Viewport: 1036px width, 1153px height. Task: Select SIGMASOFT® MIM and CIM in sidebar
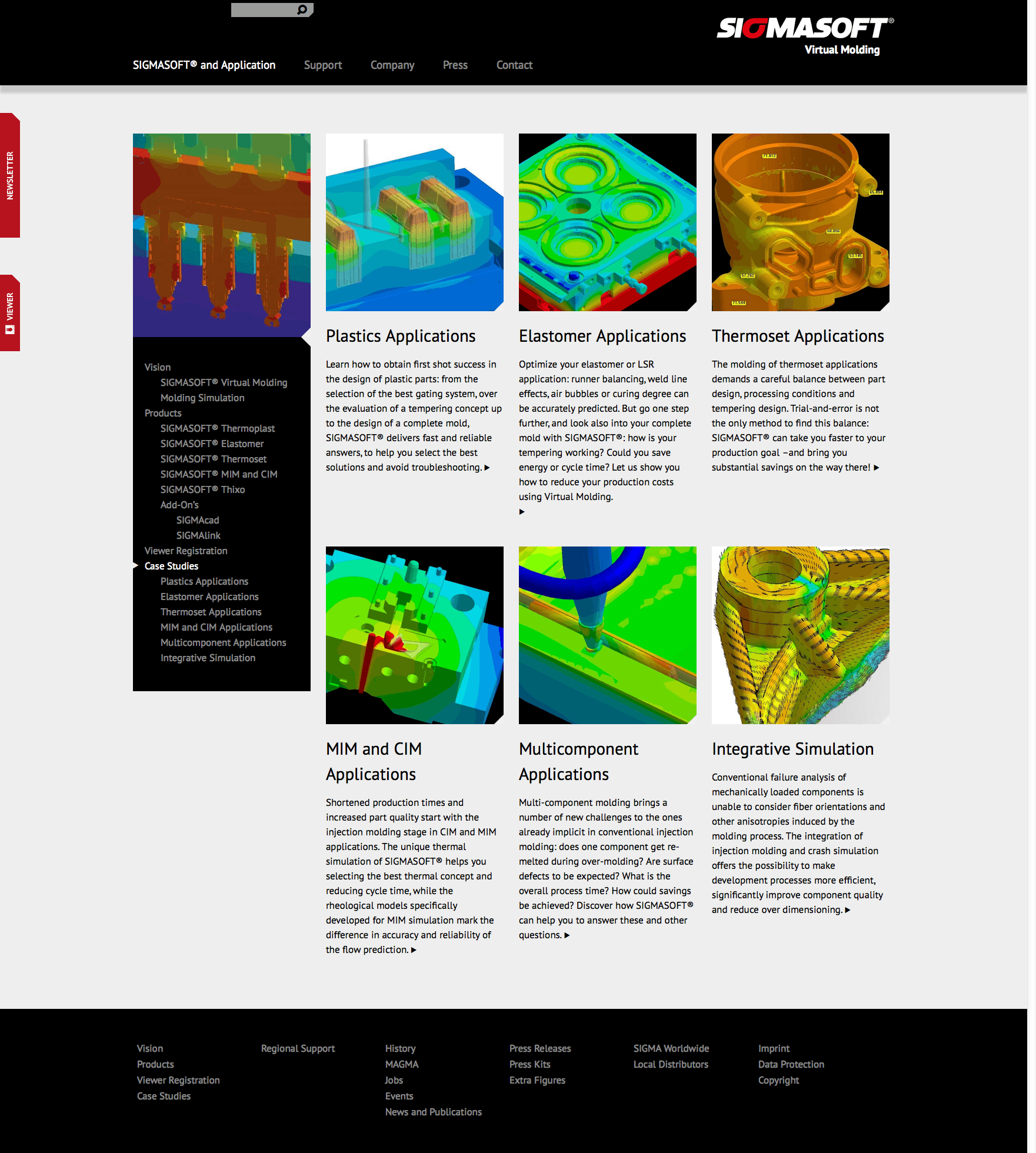point(219,474)
